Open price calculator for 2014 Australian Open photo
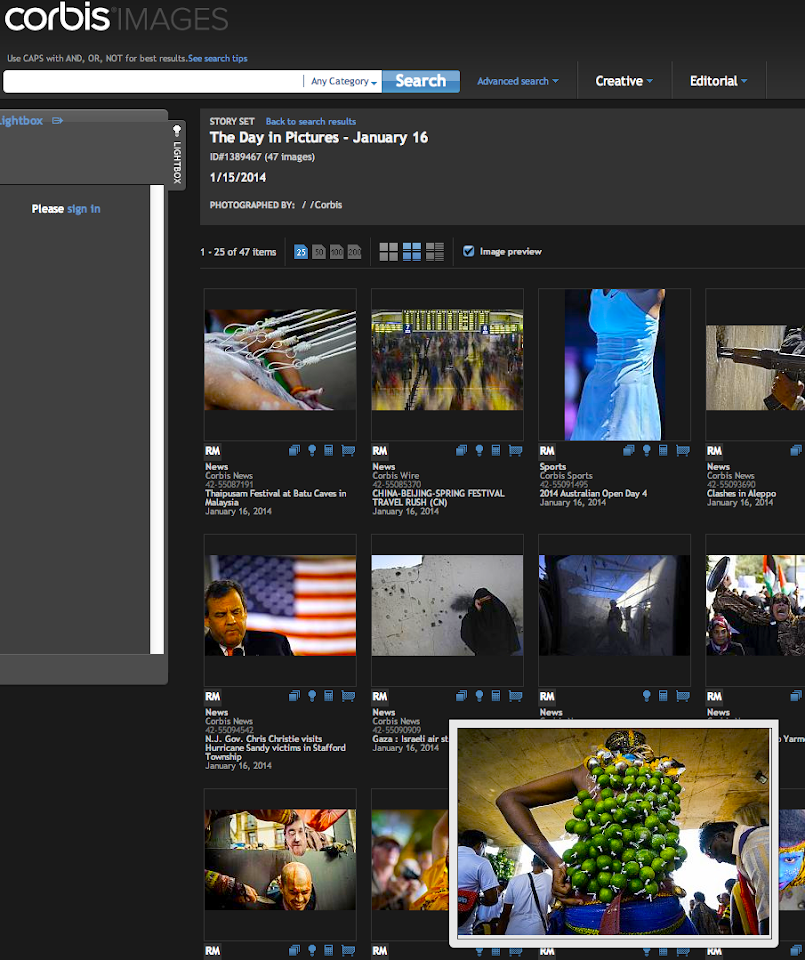 click(x=663, y=451)
